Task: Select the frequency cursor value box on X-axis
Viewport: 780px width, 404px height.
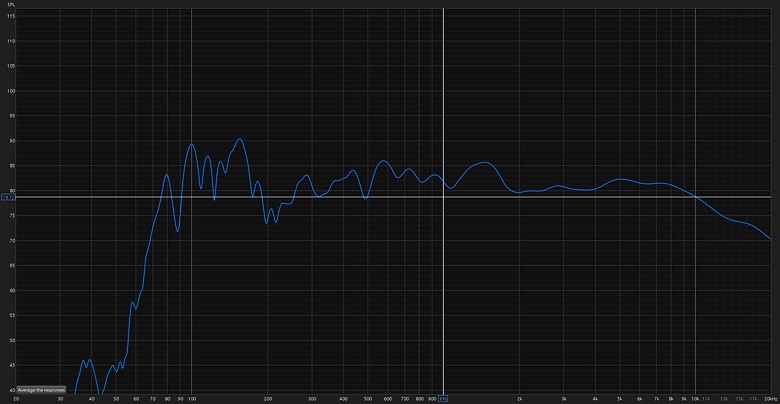Action: (x=443, y=399)
